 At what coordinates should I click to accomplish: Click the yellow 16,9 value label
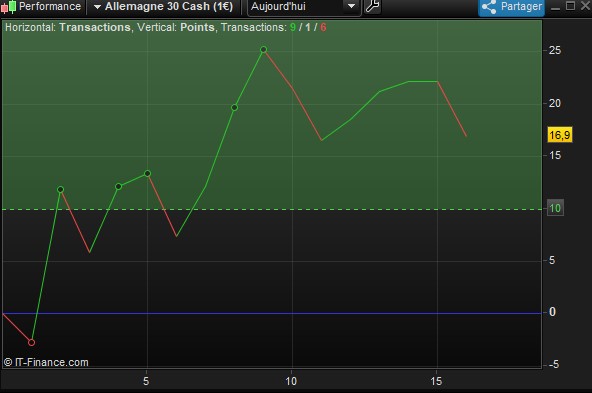pos(560,135)
